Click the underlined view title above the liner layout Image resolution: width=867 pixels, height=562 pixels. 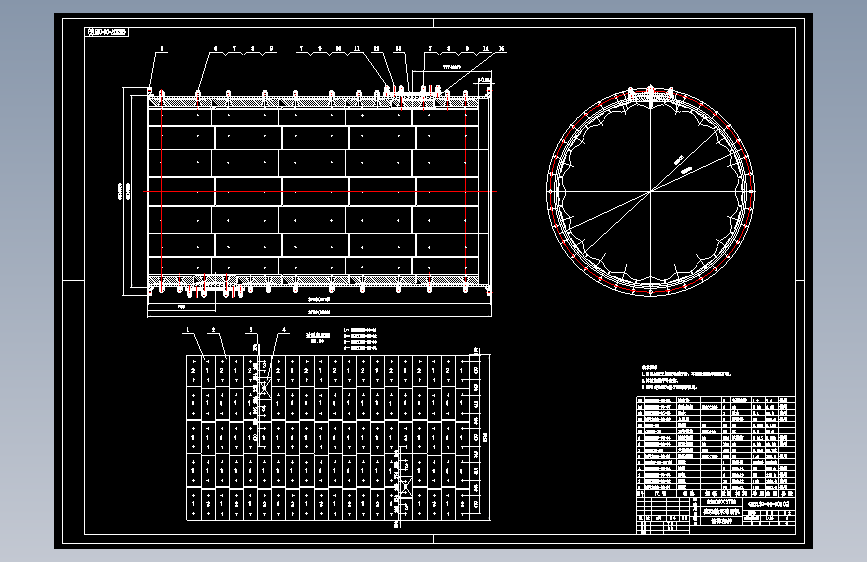(x=318, y=337)
